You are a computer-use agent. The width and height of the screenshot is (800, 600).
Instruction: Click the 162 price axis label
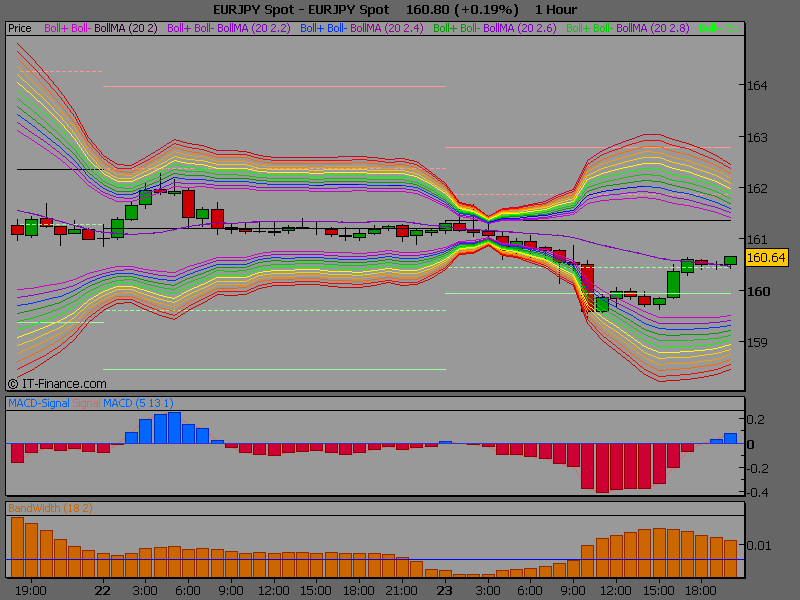(757, 189)
